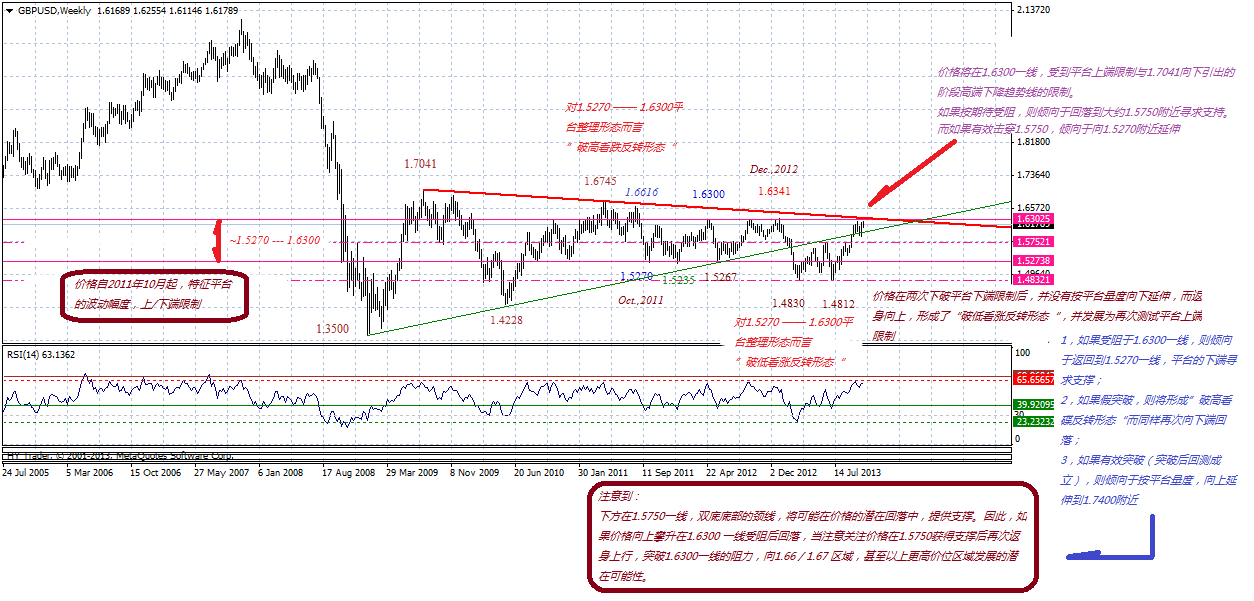Select the 1.3500 bottom price label
This screenshot has width=1254, height=601.
pos(332,328)
